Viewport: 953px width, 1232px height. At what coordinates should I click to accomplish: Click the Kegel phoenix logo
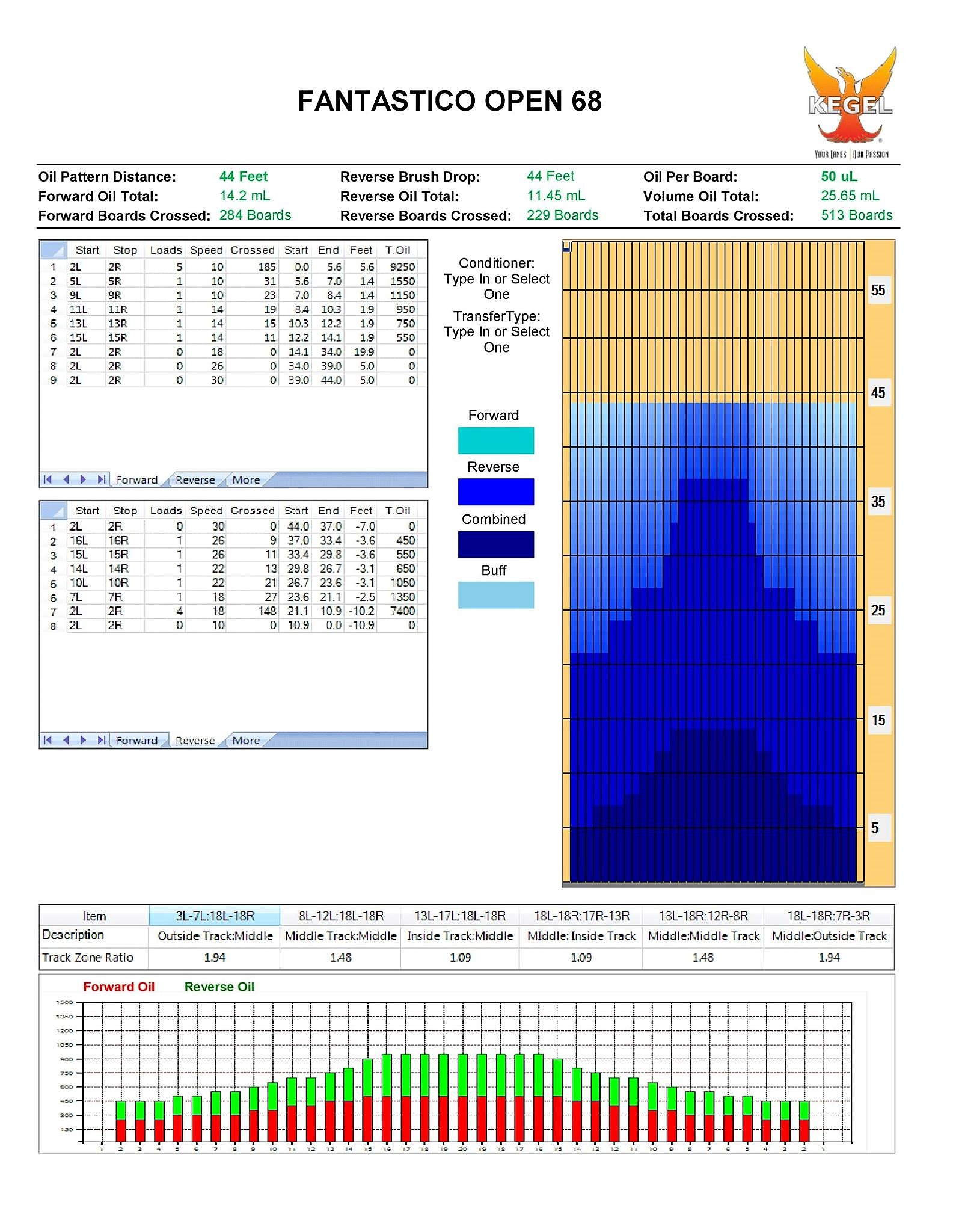point(850,102)
